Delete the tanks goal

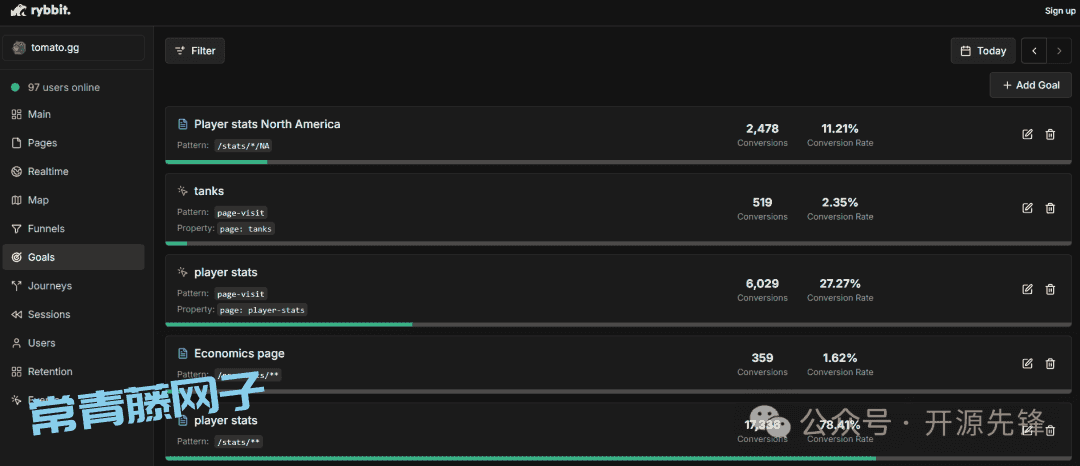(1050, 208)
